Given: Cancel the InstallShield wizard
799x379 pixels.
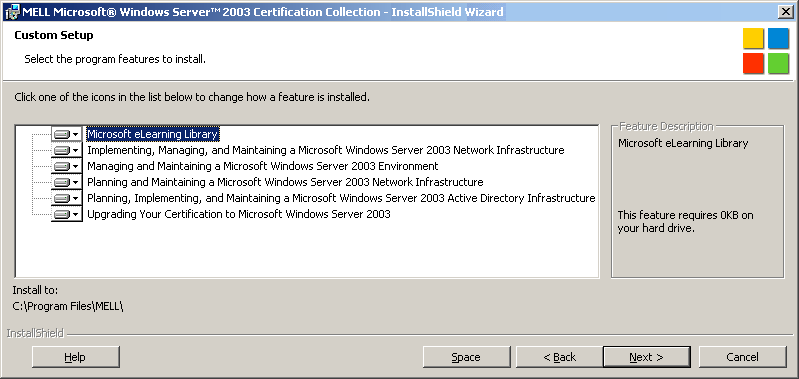Looking at the screenshot, I should [742, 357].
